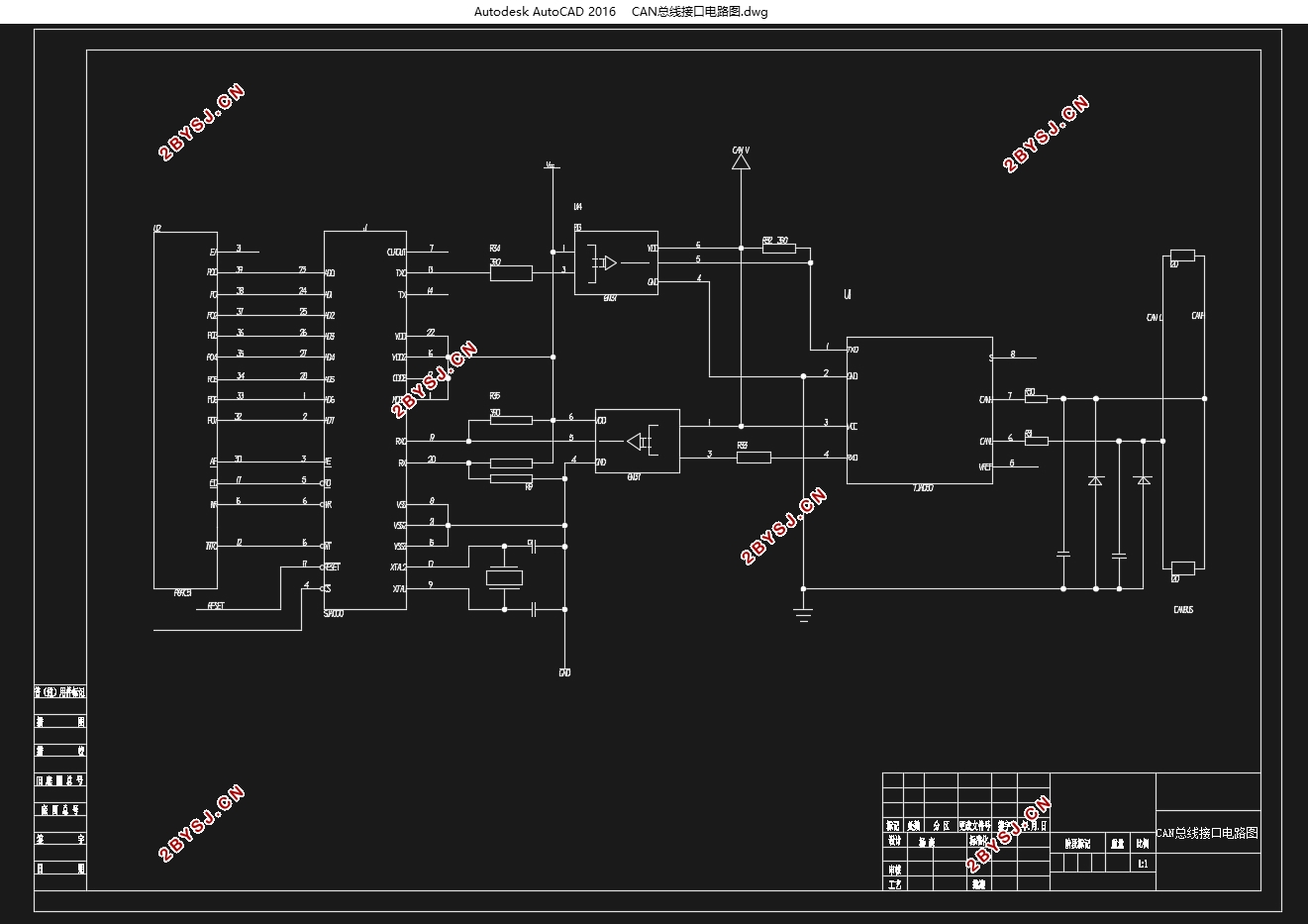Screen dimensions: 1308x924
Task: Select the 比例 header cell in title block
Action: pyautogui.click(x=1142, y=844)
